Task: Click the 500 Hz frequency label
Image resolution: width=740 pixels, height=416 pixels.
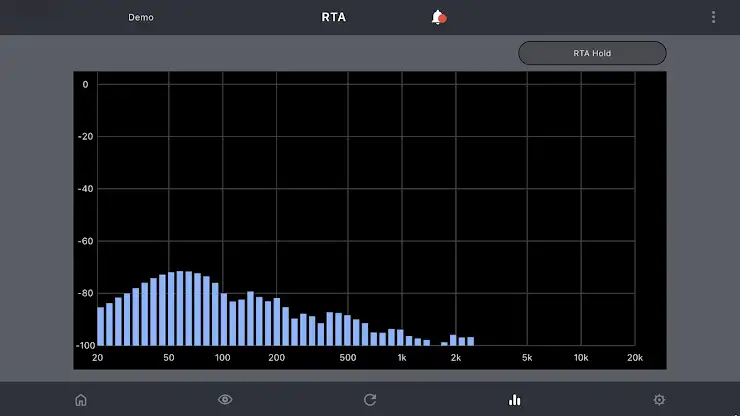Action: pyautogui.click(x=348, y=358)
